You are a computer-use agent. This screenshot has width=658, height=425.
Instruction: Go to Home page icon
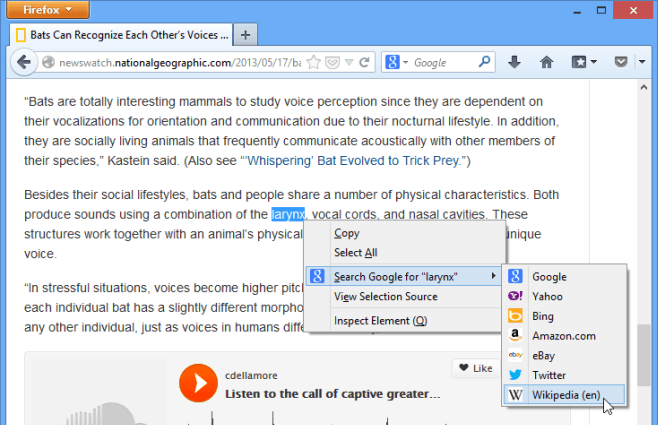(x=546, y=63)
